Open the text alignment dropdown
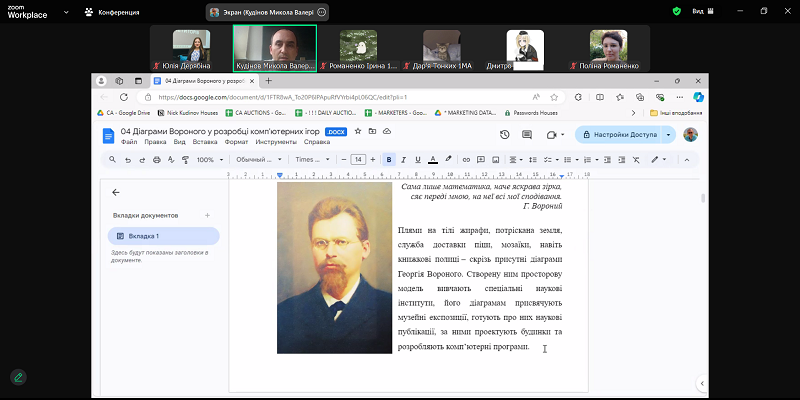Viewport: 800px width, 400px height. tap(516, 160)
